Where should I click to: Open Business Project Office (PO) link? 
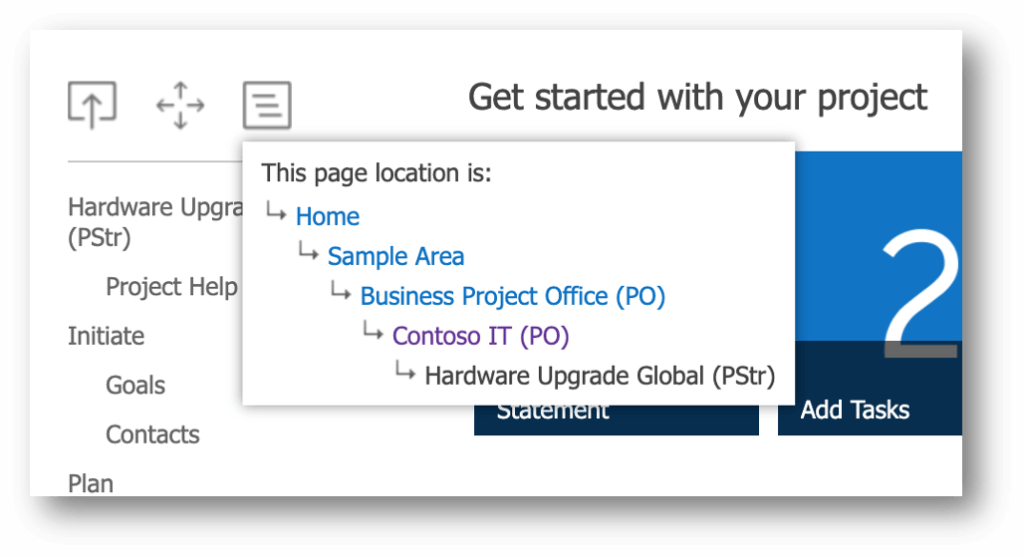512,296
